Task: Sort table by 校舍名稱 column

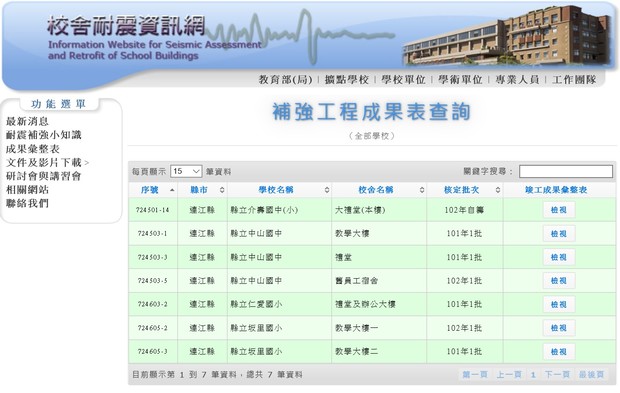Action: (379, 190)
